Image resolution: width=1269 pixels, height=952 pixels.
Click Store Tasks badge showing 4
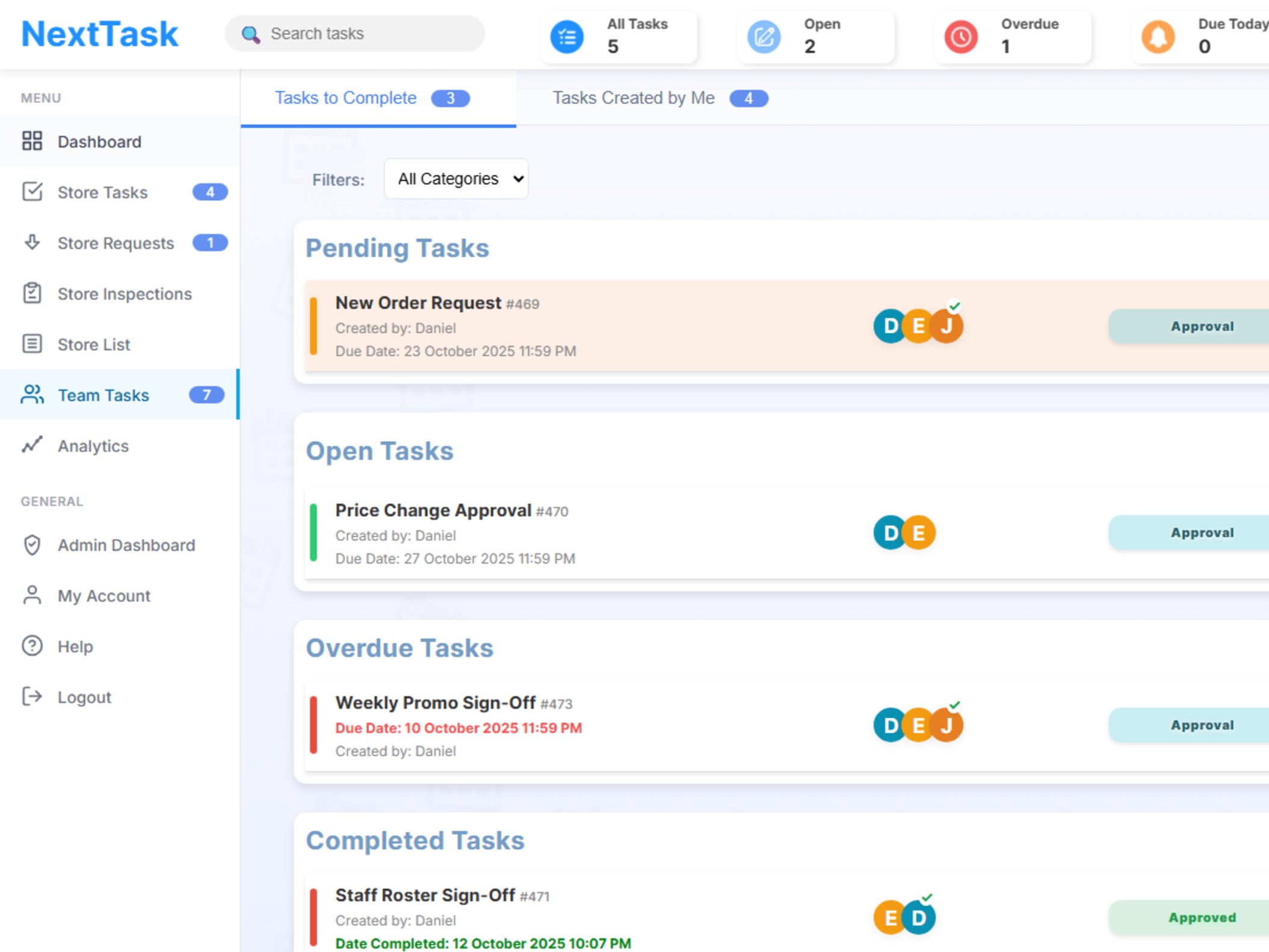pyautogui.click(x=210, y=192)
